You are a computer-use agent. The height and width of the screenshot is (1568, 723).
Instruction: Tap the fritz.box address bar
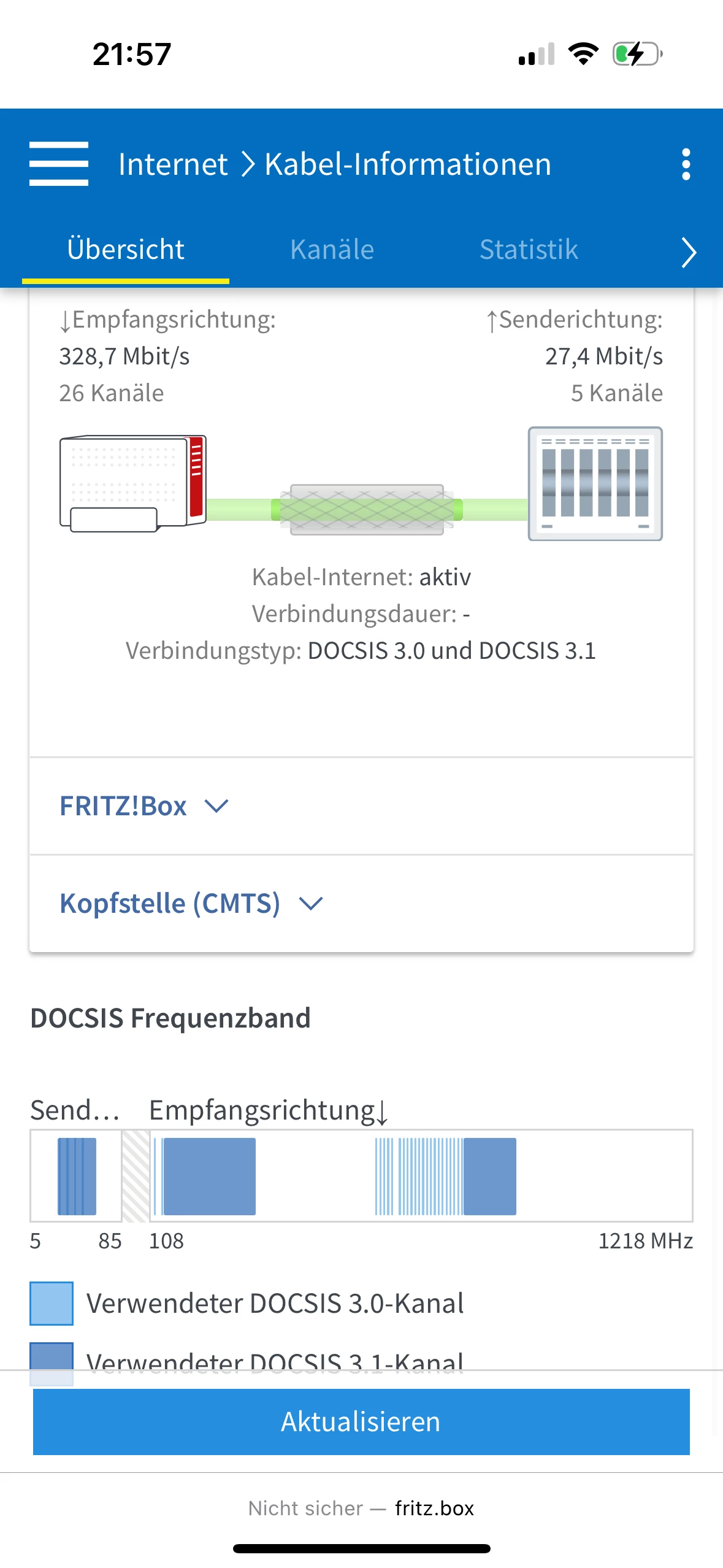361,1508
